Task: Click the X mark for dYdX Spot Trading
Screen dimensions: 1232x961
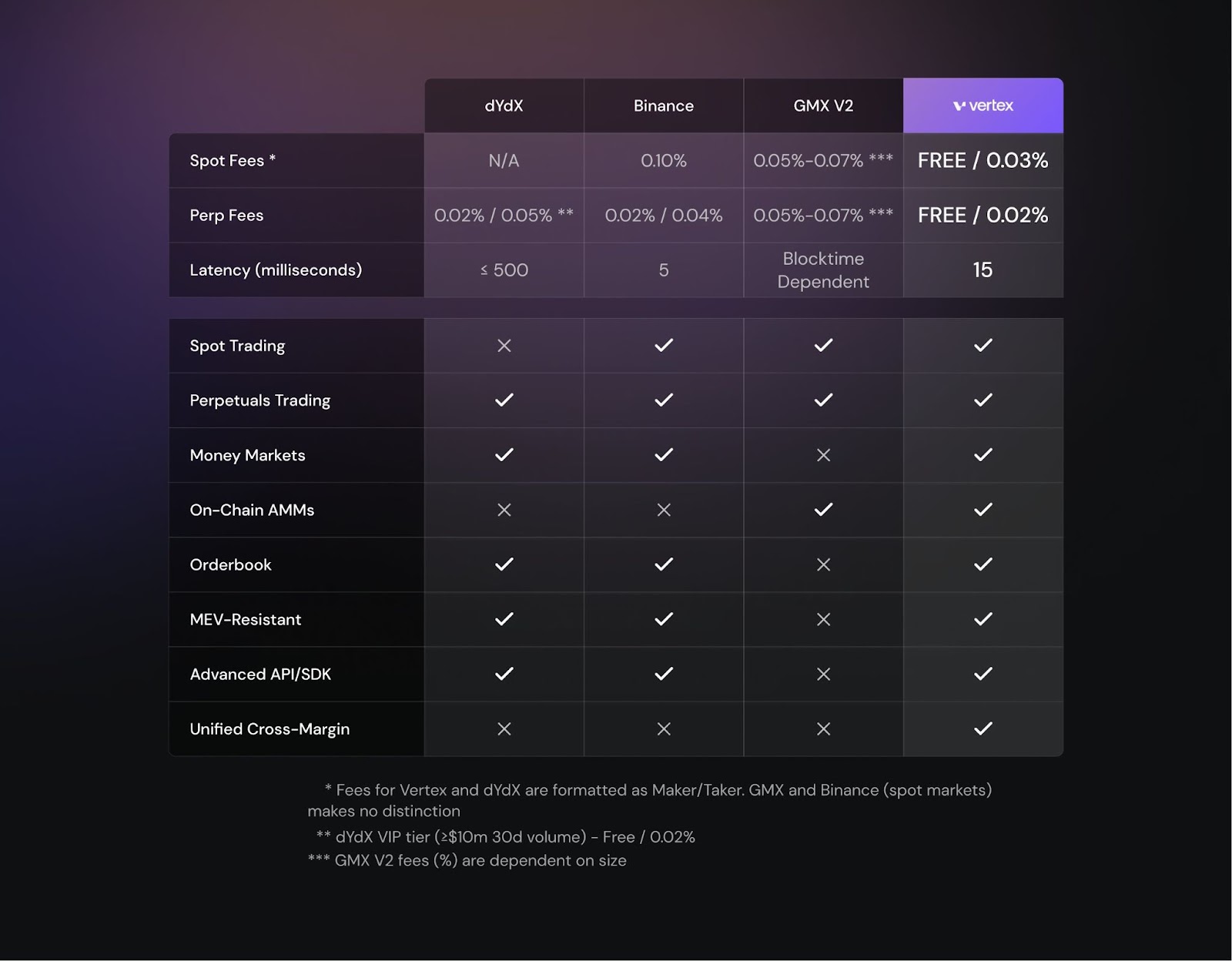Action: click(x=504, y=346)
